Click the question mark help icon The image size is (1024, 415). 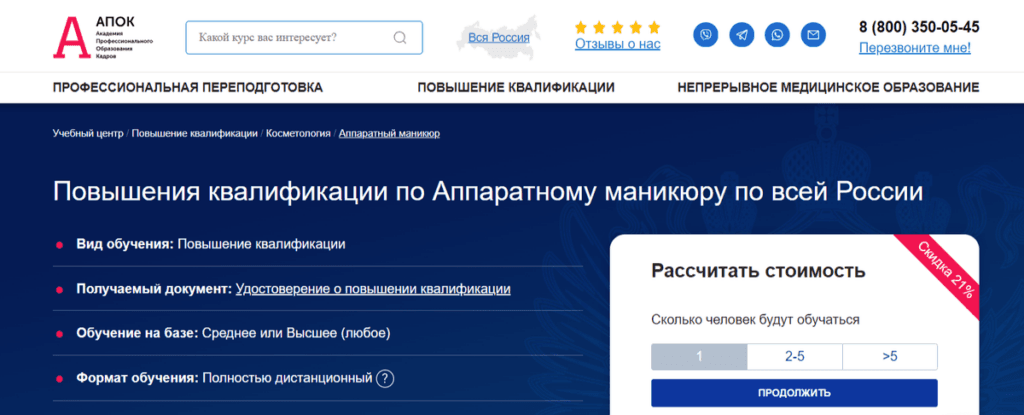pos(385,379)
